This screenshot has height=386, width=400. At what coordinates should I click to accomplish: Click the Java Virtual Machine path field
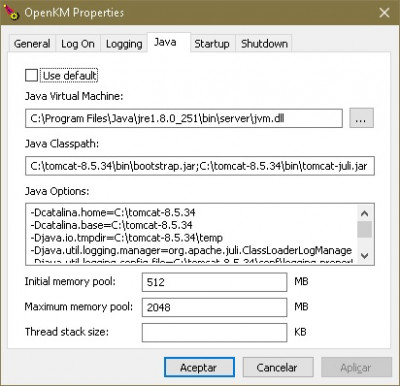pos(184,118)
